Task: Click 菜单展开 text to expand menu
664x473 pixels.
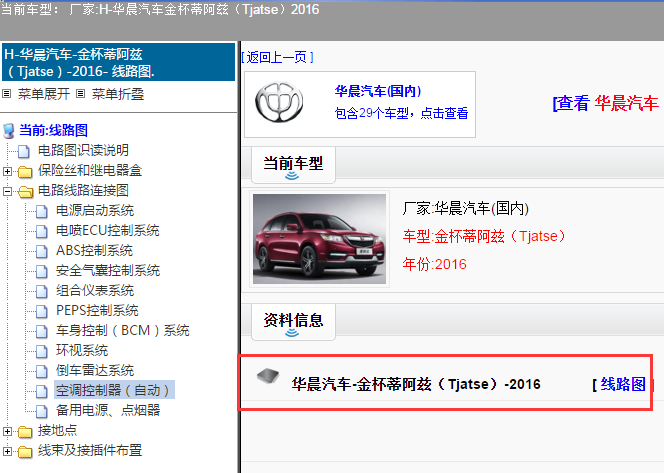Action: [x=44, y=94]
